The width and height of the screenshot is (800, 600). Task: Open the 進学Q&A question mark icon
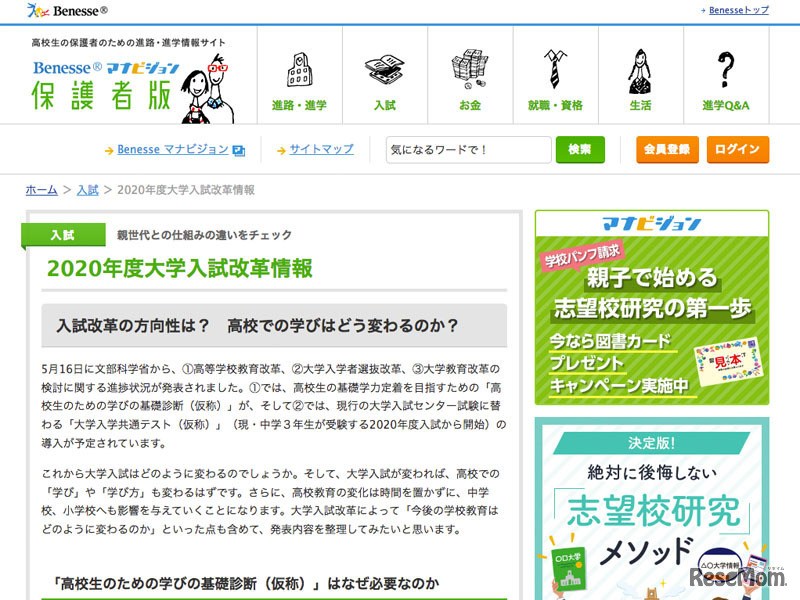point(725,70)
